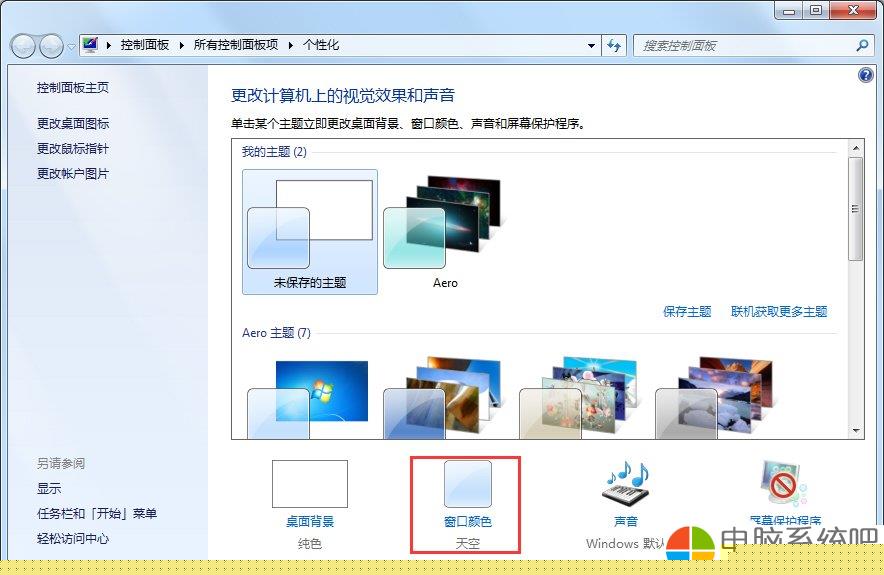Click 个性化 breadcrumb in address bar

coord(321,45)
